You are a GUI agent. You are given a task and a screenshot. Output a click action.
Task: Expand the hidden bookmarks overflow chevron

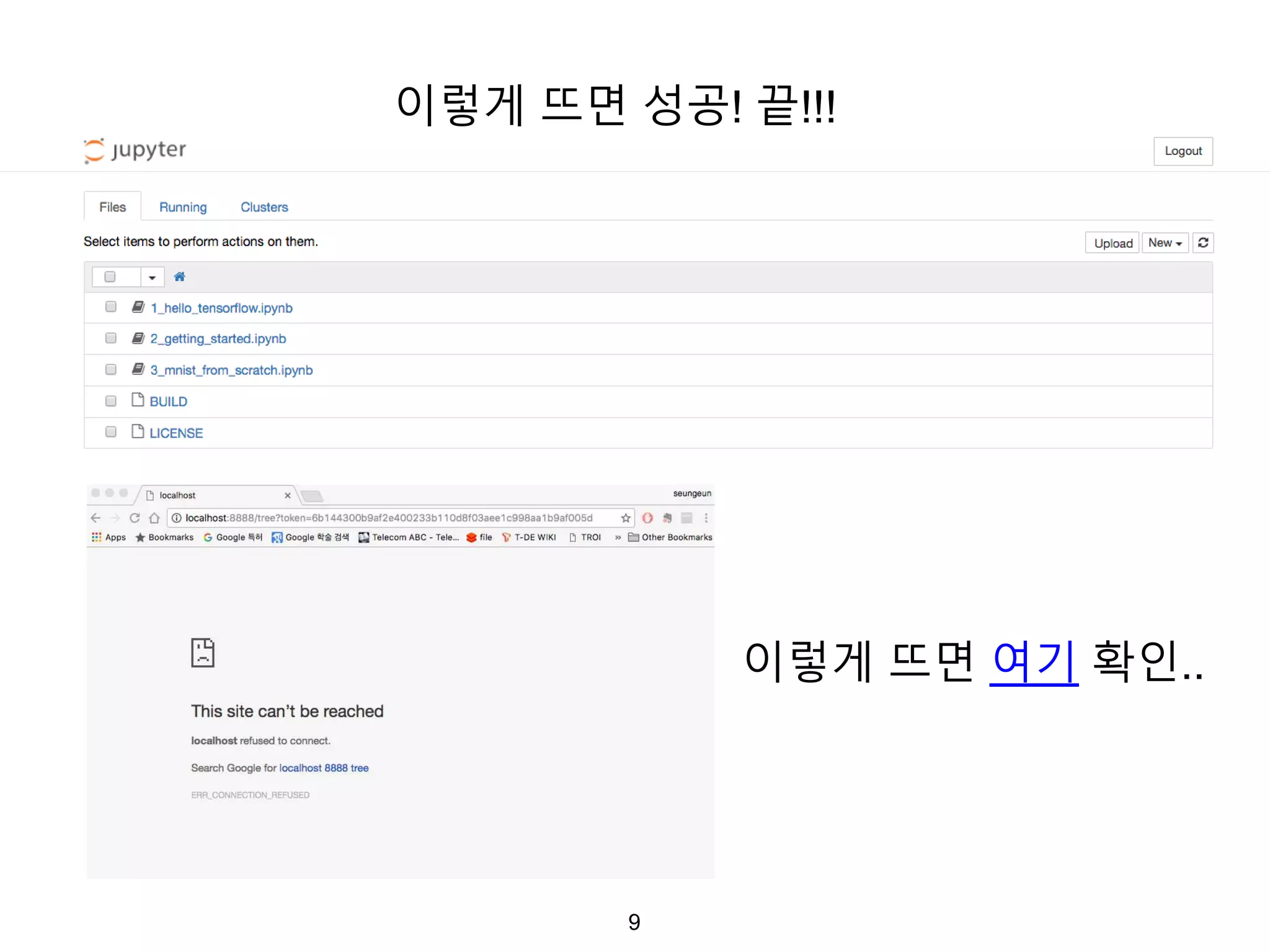click(618, 537)
